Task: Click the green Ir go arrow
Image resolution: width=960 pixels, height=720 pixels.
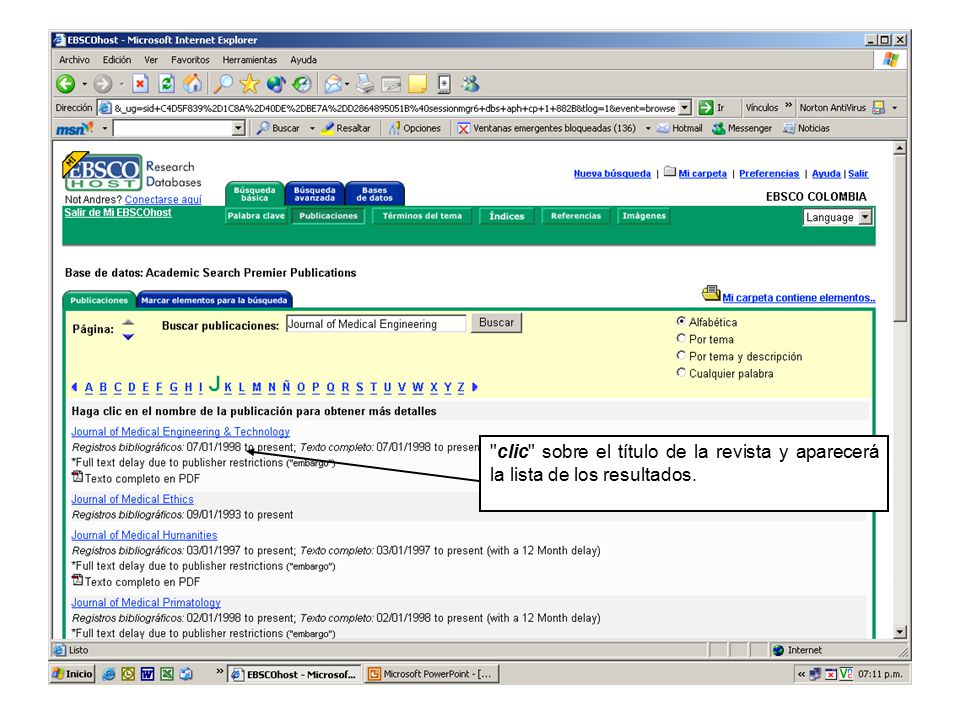Action: 706,108
